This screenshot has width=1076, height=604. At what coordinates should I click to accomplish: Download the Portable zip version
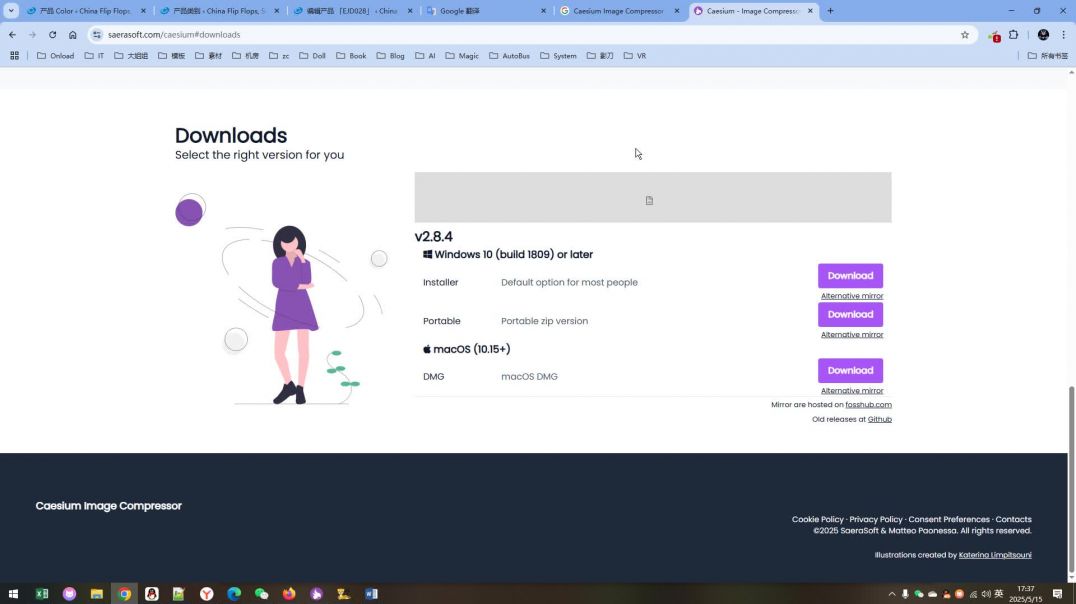(850, 314)
